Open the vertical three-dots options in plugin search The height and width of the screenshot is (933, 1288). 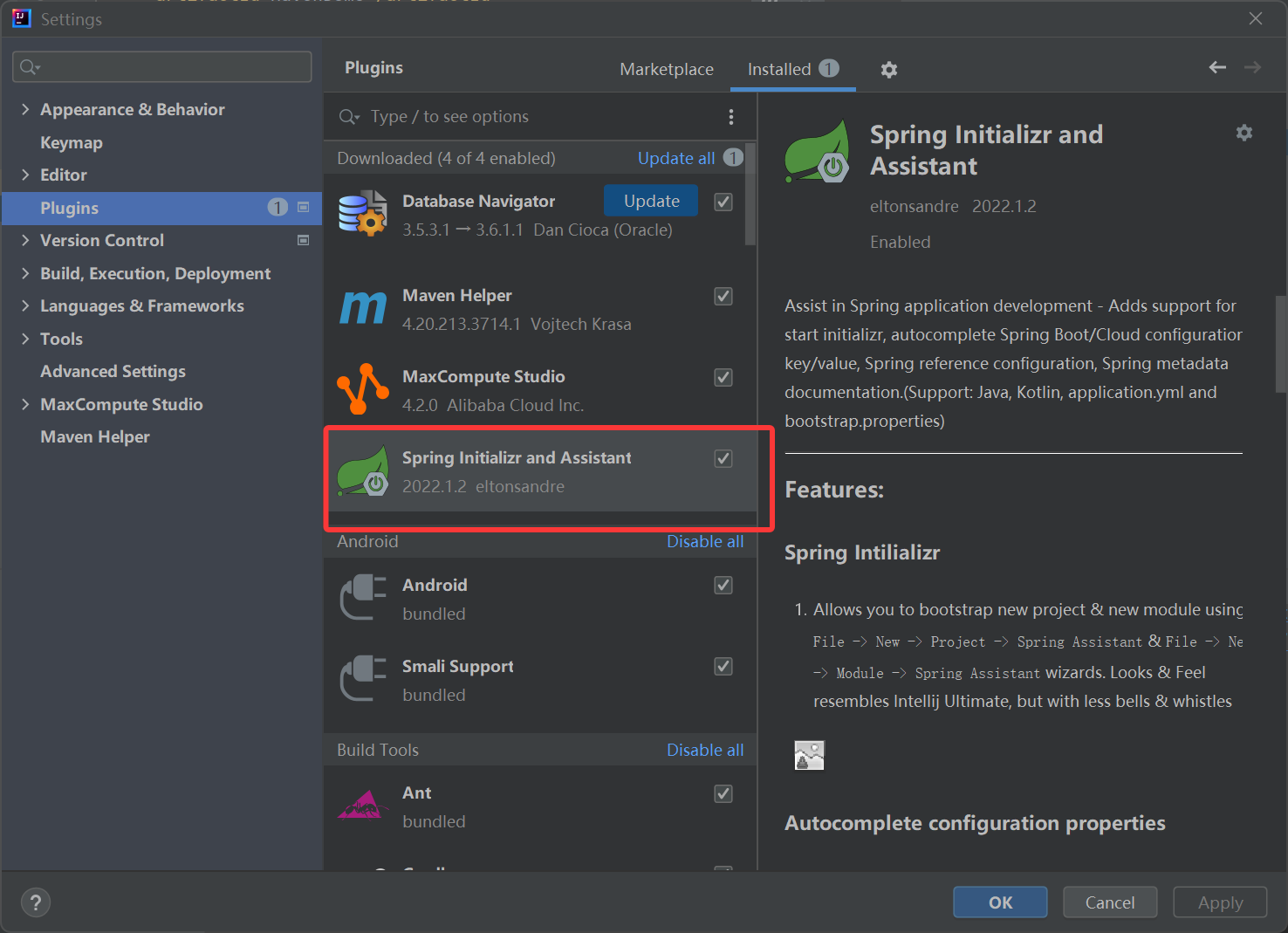coord(731,117)
